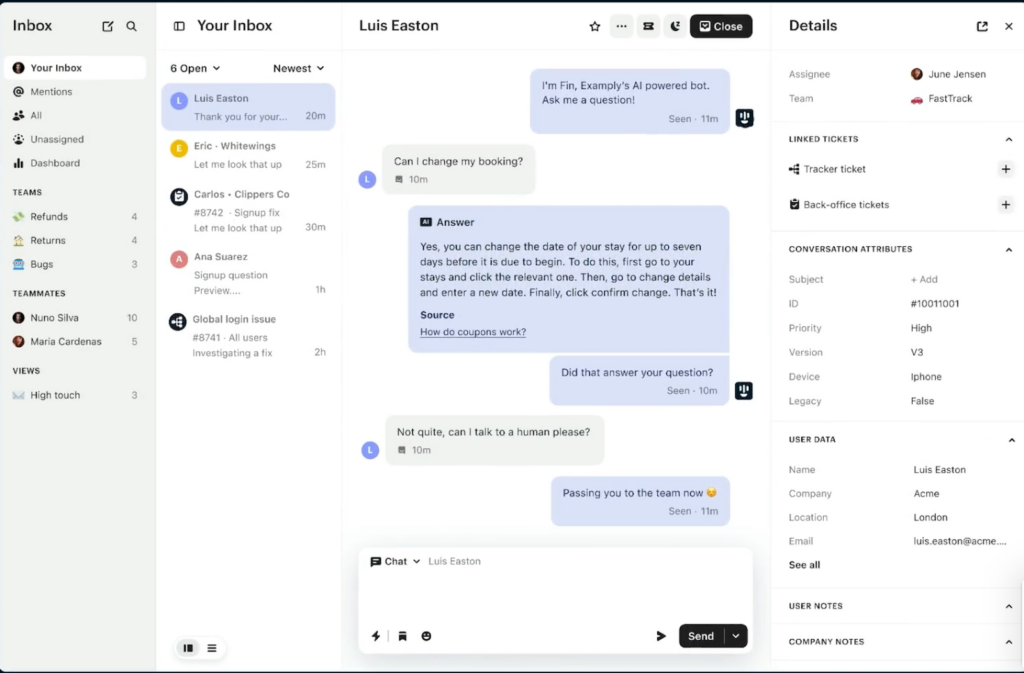Viewport: 1024px width, 673px height.
Task: Collapse the Linked Tickets section
Action: [x=1008, y=139]
